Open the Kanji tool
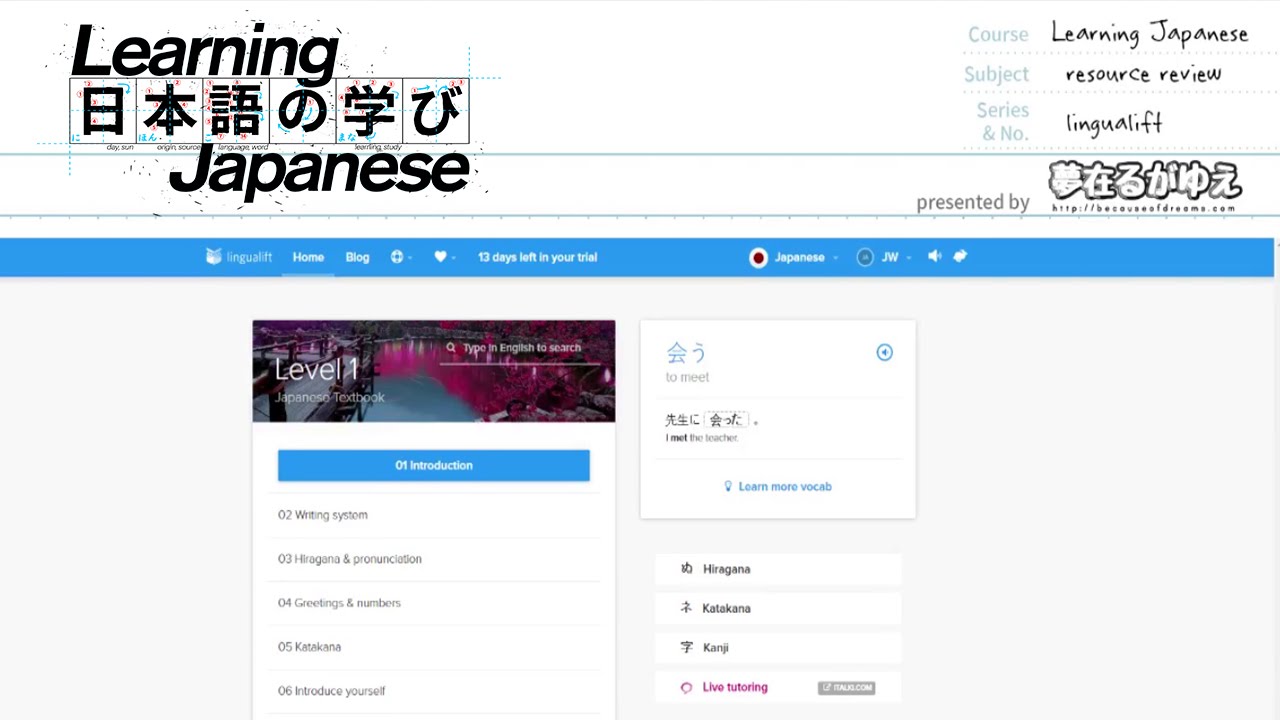Image resolution: width=1280 pixels, height=720 pixels. [x=778, y=648]
